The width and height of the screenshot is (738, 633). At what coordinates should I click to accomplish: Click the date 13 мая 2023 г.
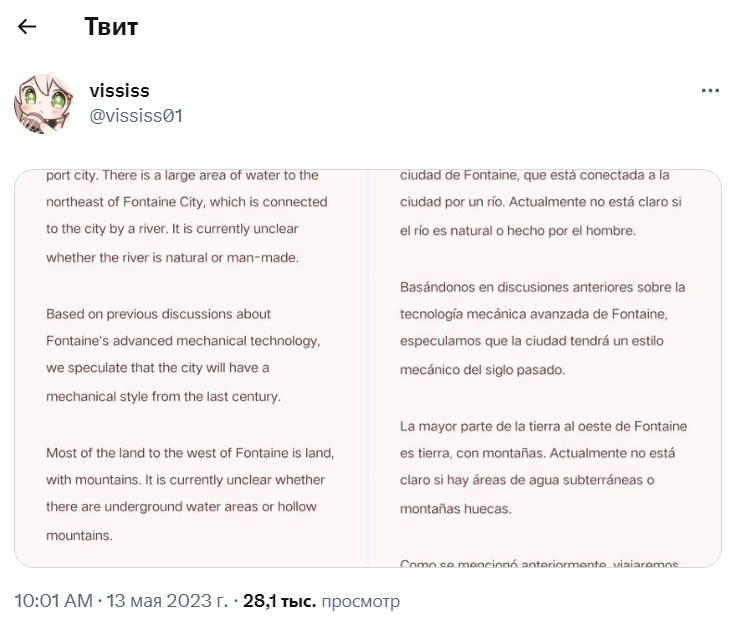[x=165, y=601]
